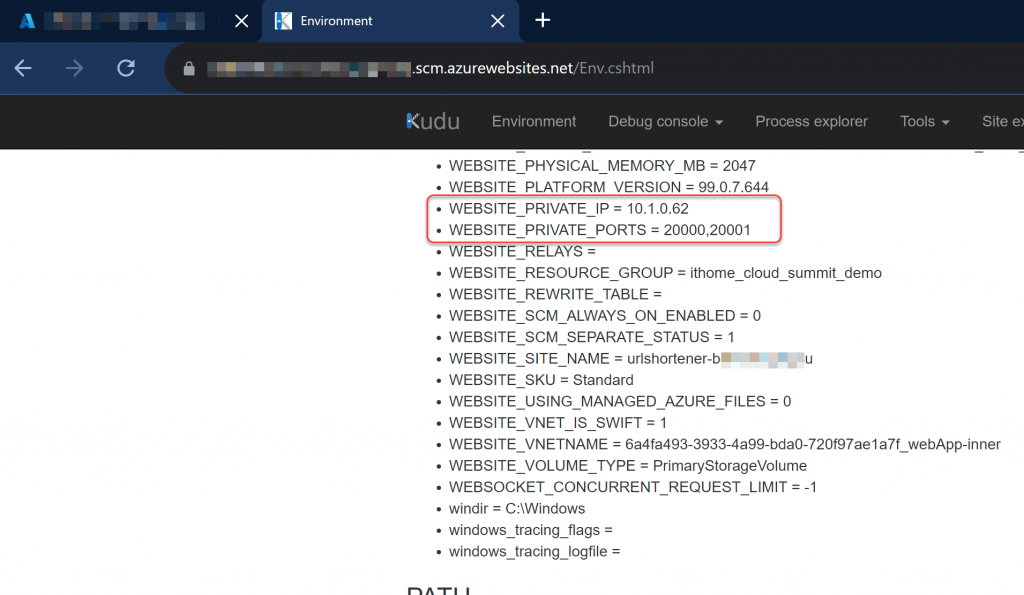1024x595 pixels.
Task: Click the WEBSITE_VNETNAME entry text
Action: 724,444
